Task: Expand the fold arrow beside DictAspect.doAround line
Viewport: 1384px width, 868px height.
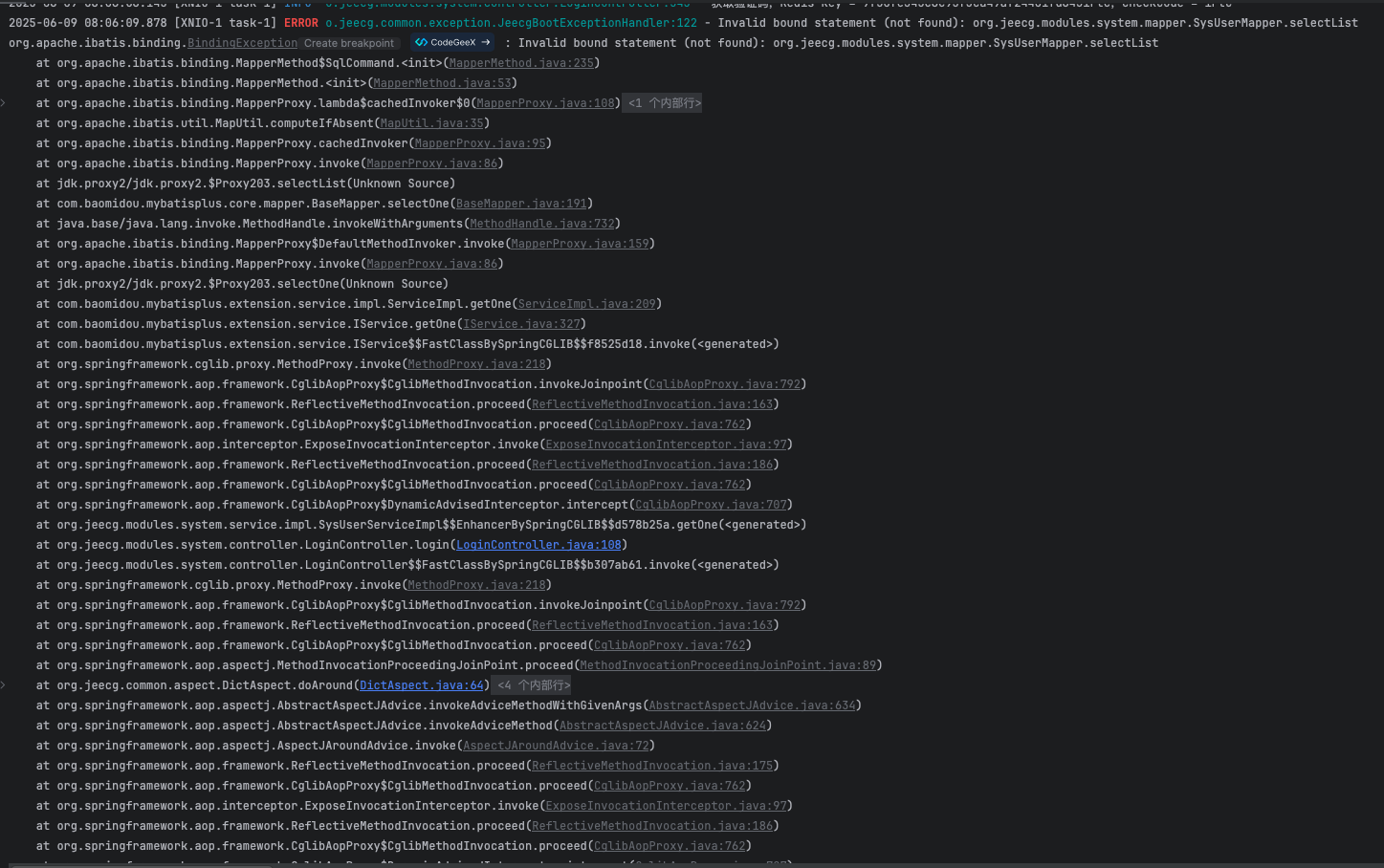Action: (4, 685)
